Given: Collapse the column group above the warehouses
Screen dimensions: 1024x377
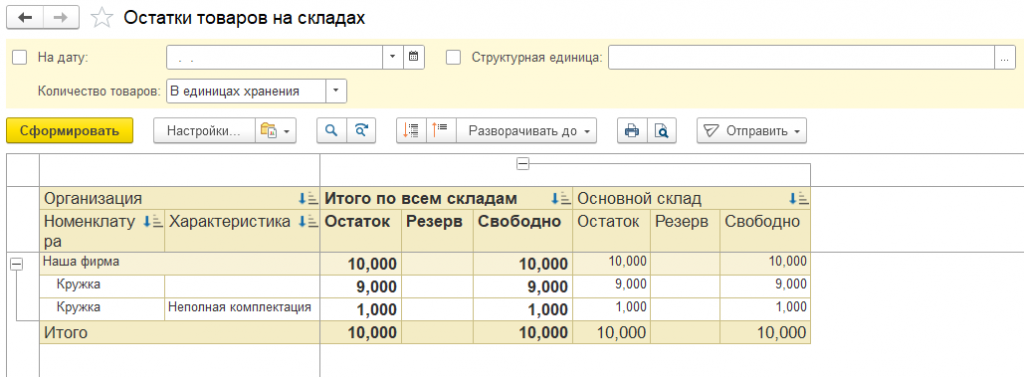Looking at the screenshot, I should [x=522, y=164].
